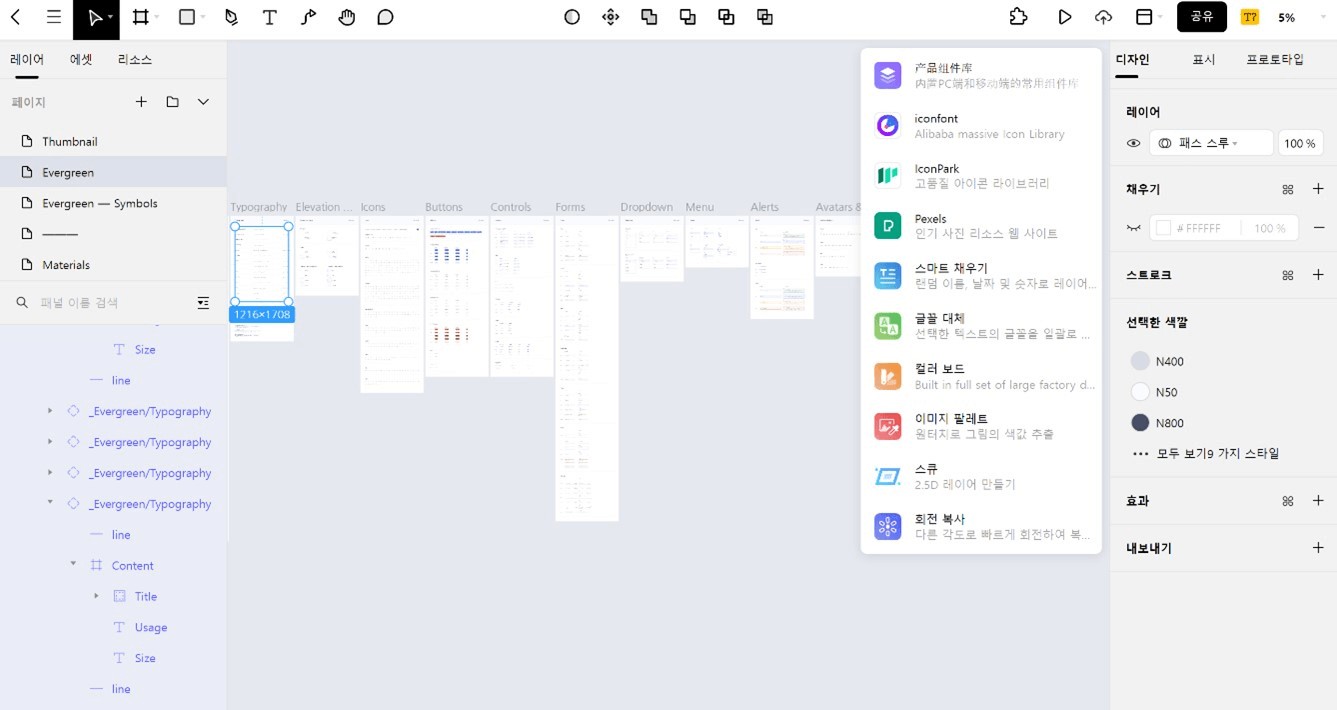Click the union boolean icon

tap(649, 17)
